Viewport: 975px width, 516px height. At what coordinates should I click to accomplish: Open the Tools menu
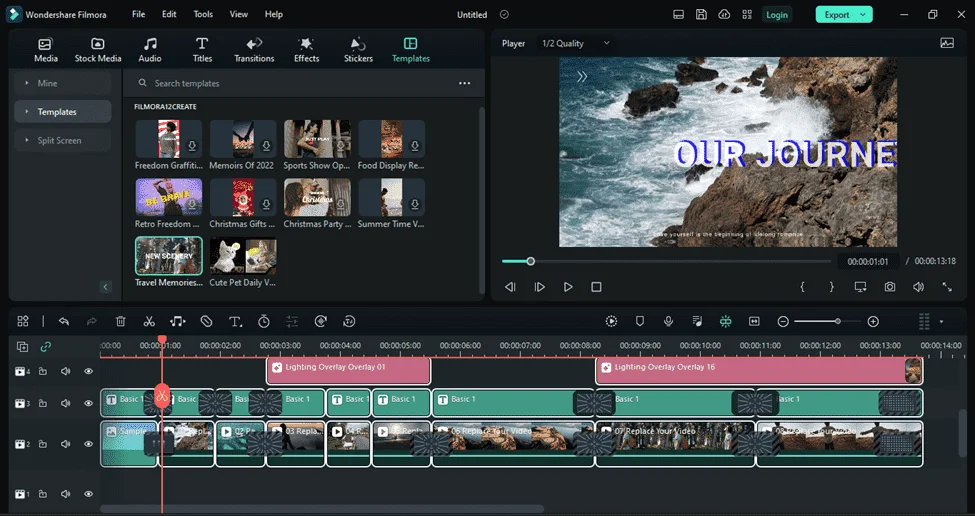click(203, 14)
